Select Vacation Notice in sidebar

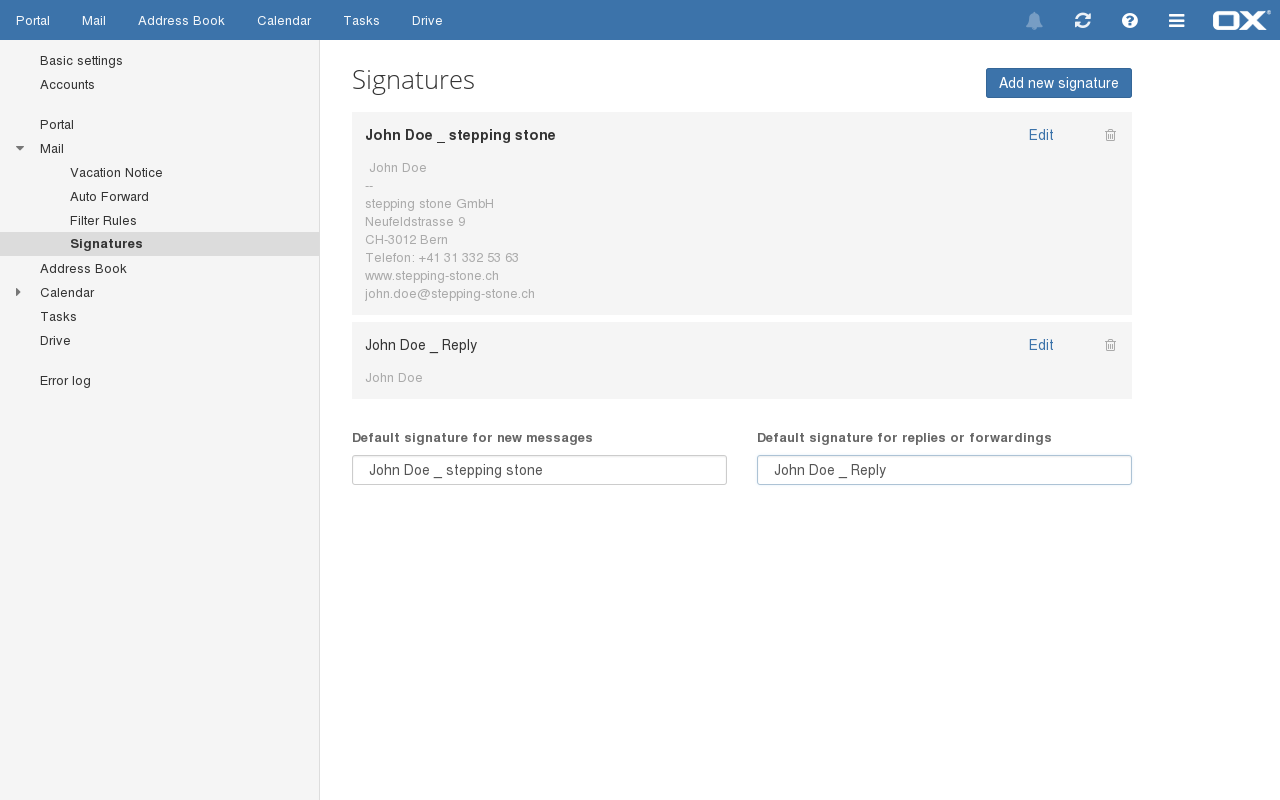(116, 173)
